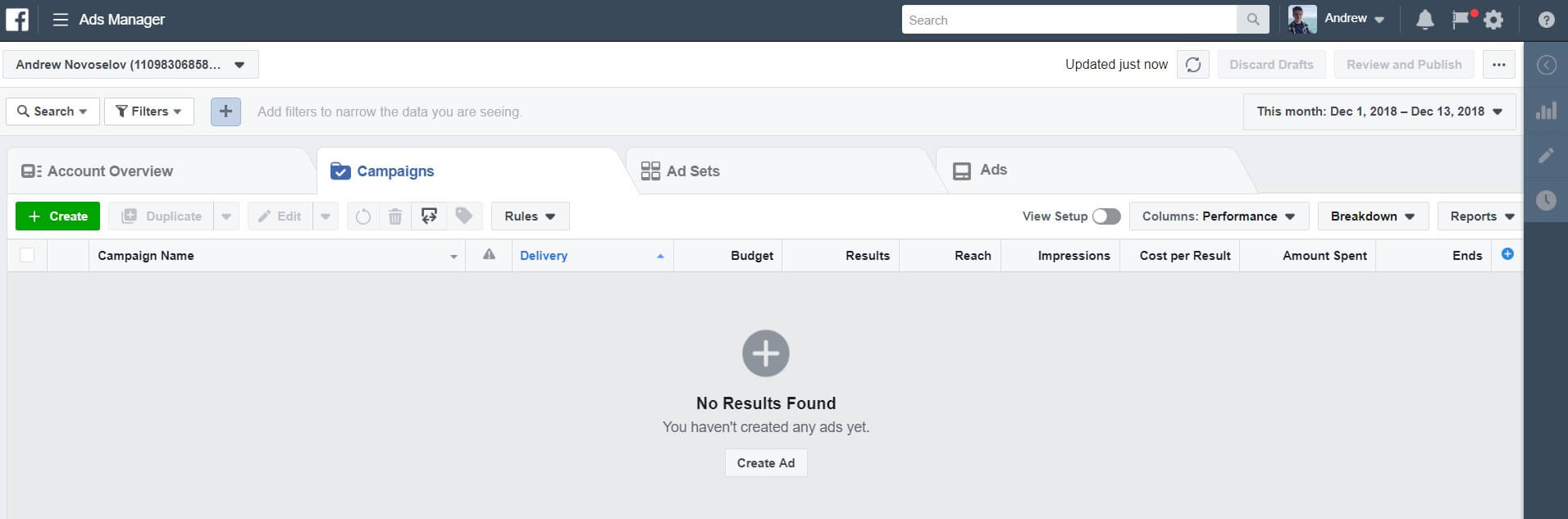Toggle the View Setup switch
Screen dimensions: 1568x519
coord(1105,216)
